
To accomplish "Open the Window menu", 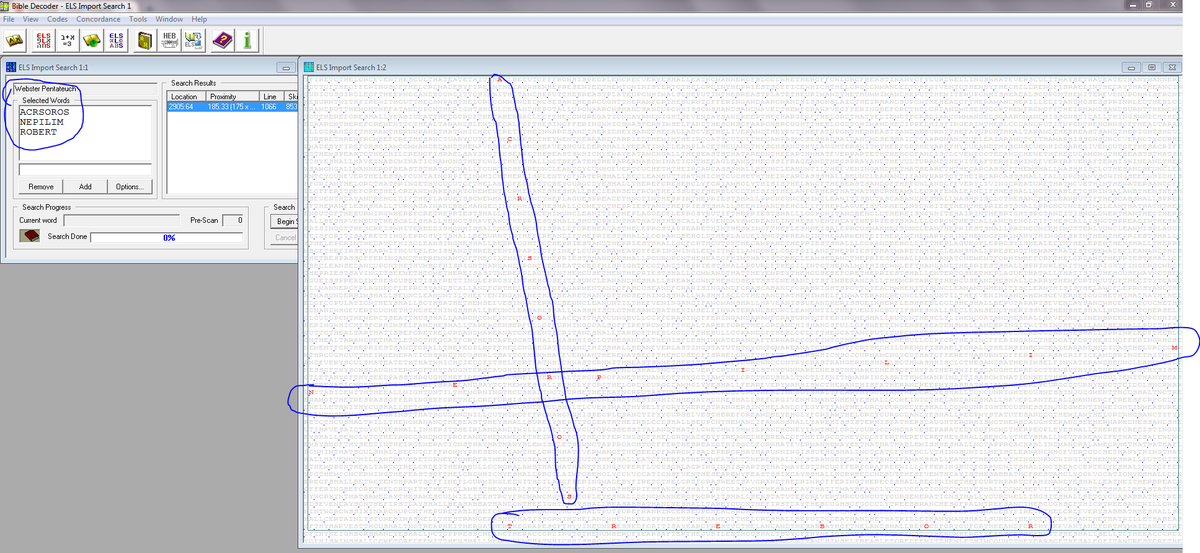I will coord(169,19).
